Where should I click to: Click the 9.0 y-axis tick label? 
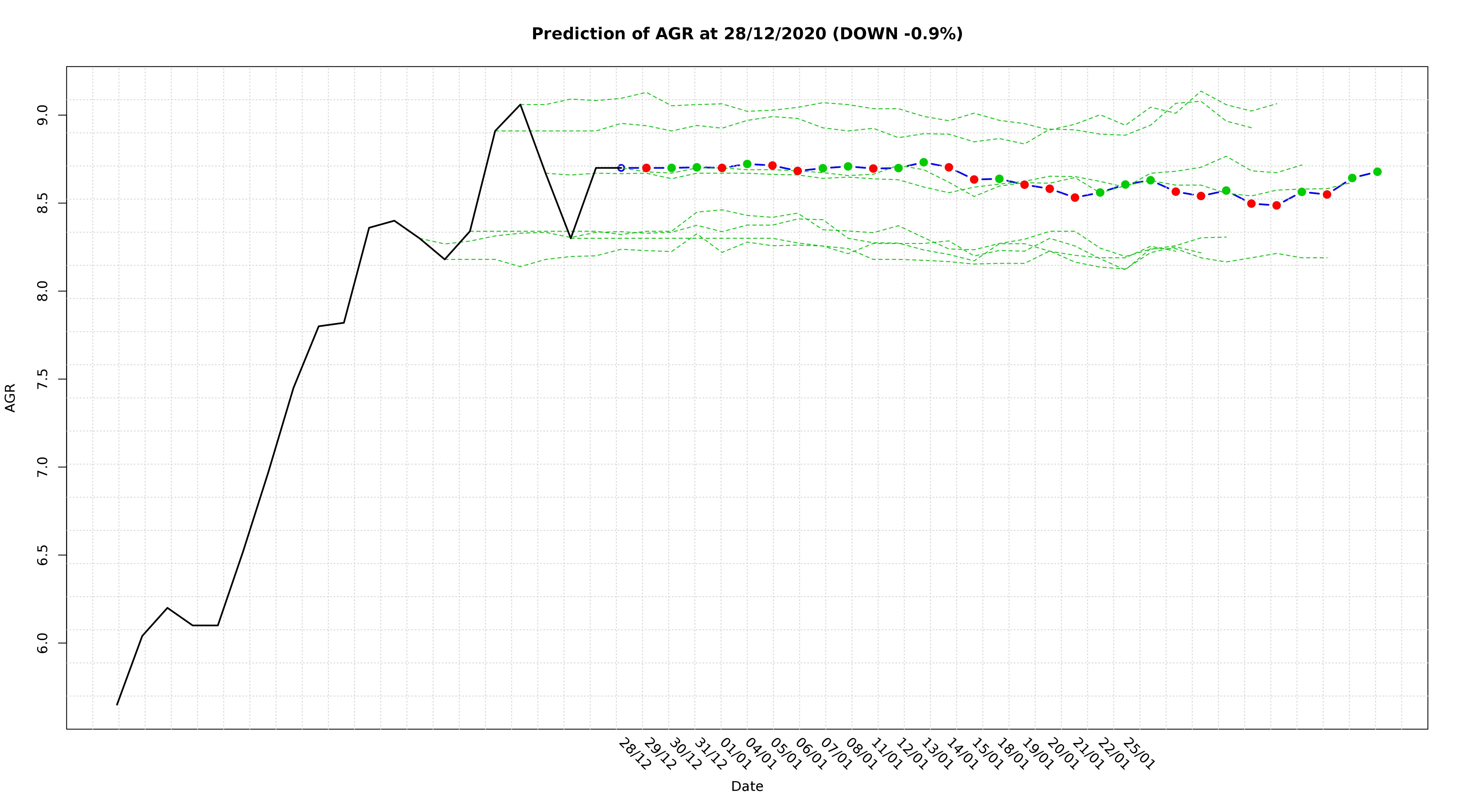43,115
